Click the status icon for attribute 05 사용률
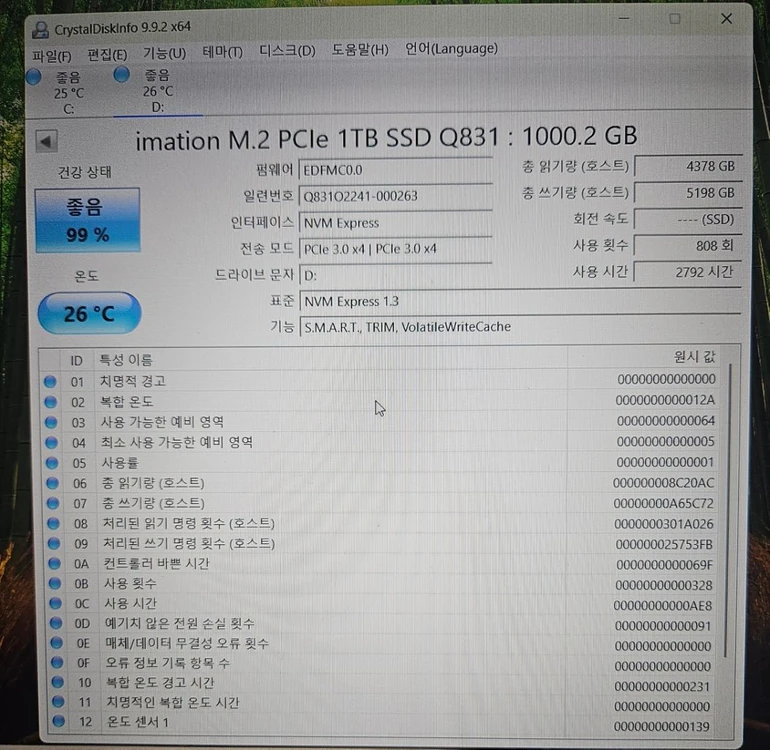Screen dimensions: 770x750 coord(52,463)
